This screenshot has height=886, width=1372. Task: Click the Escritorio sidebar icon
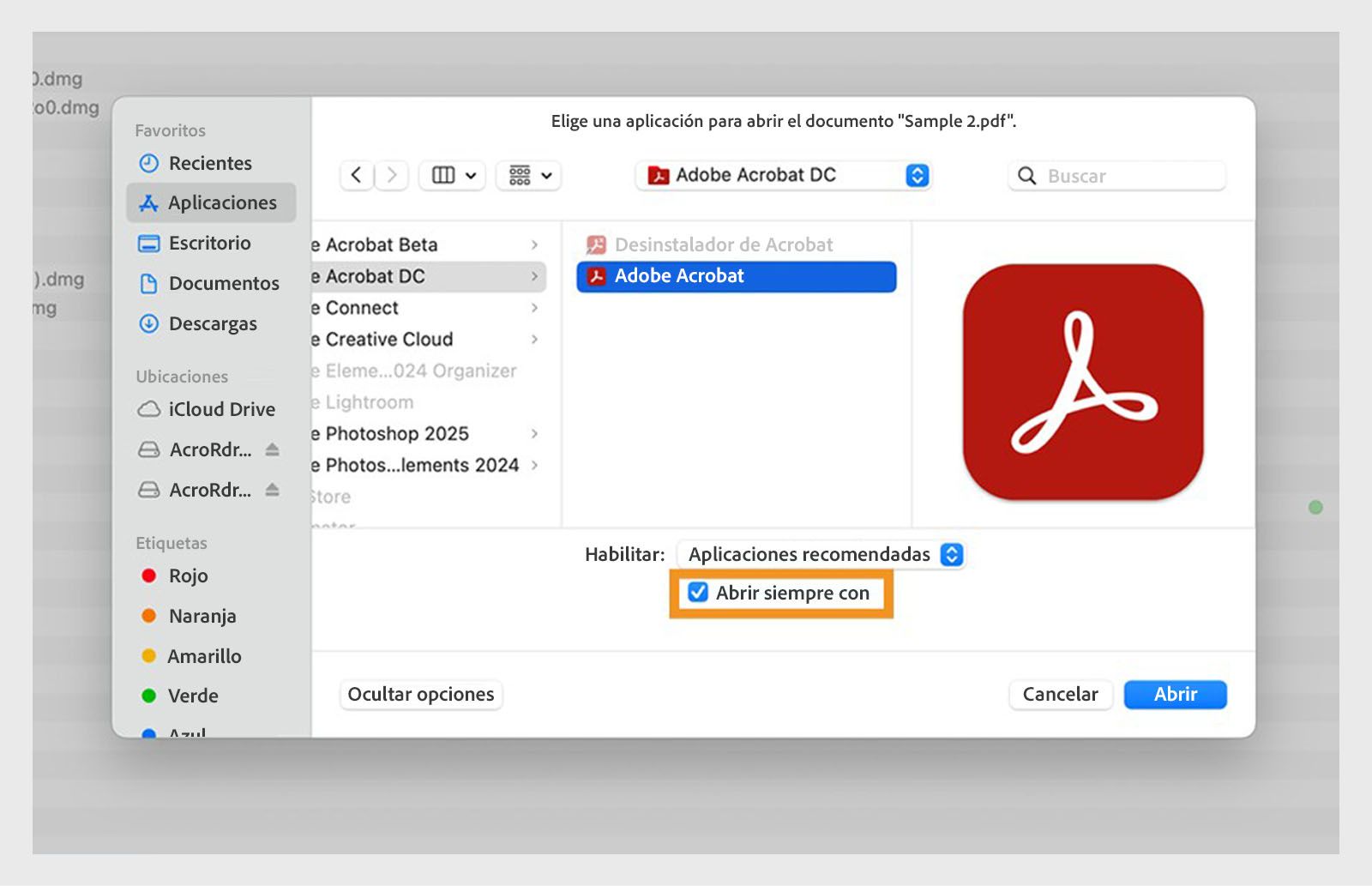[x=149, y=244]
